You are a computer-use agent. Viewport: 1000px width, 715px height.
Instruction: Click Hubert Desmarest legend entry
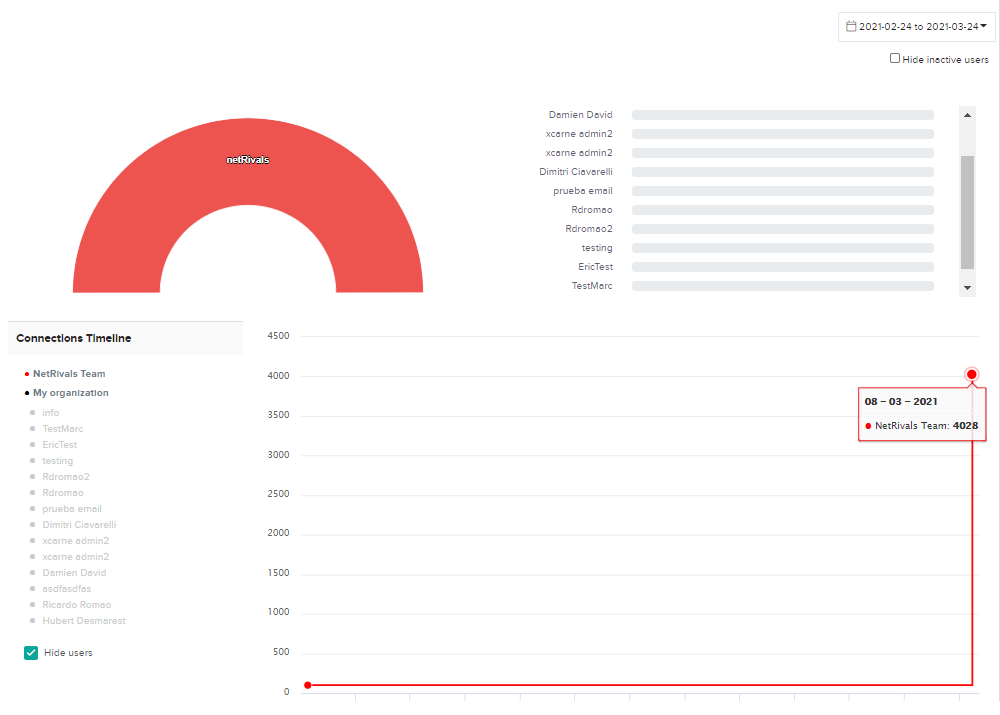[84, 621]
